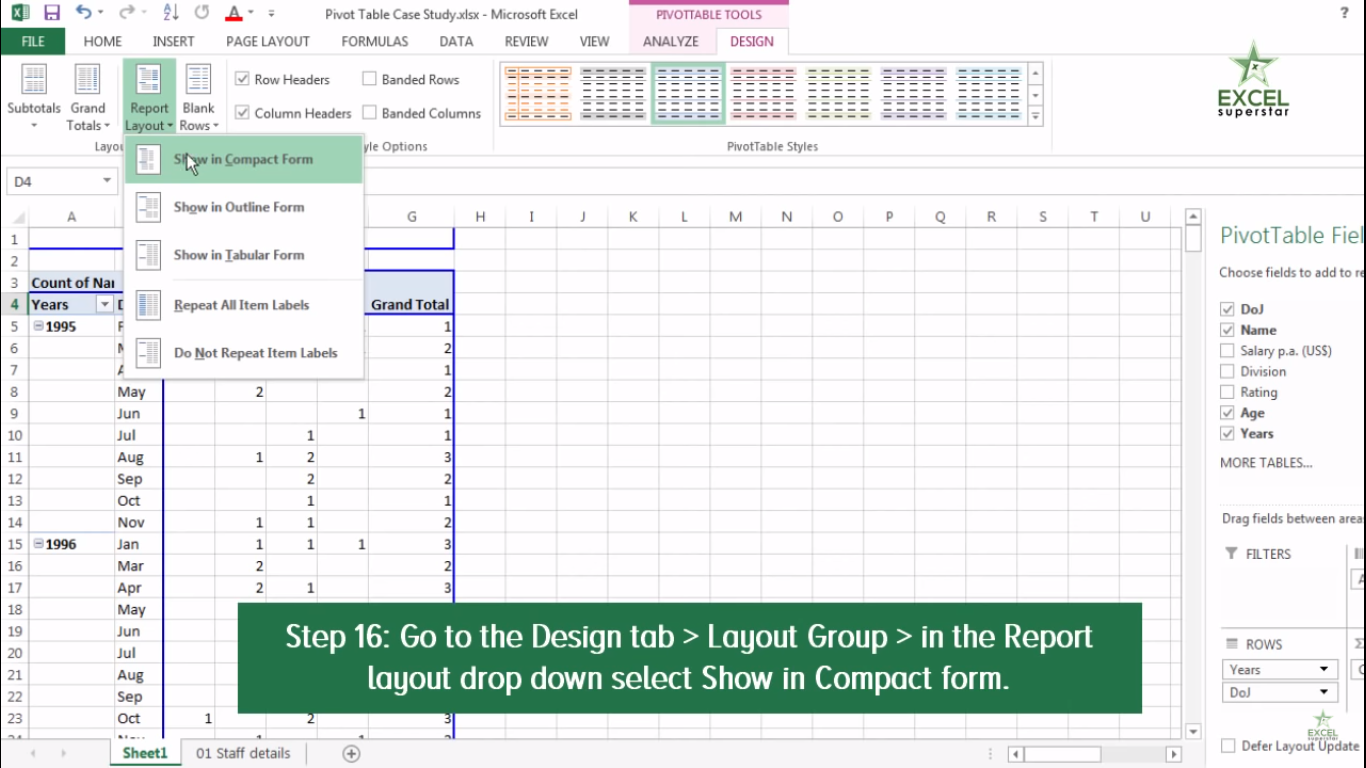Image resolution: width=1366 pixels, height=768 pixels.
Task: Select Show in Outline Form
Action: click(x=243, y=207)
